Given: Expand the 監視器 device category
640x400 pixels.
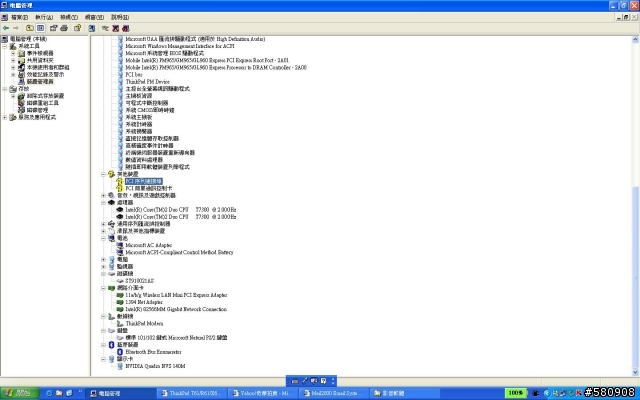Looking at the screenshot, I should 104,267.
